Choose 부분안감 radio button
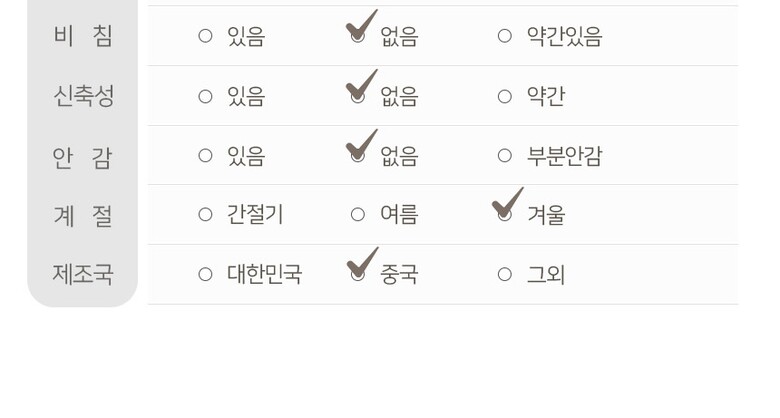 coord(505,156)
